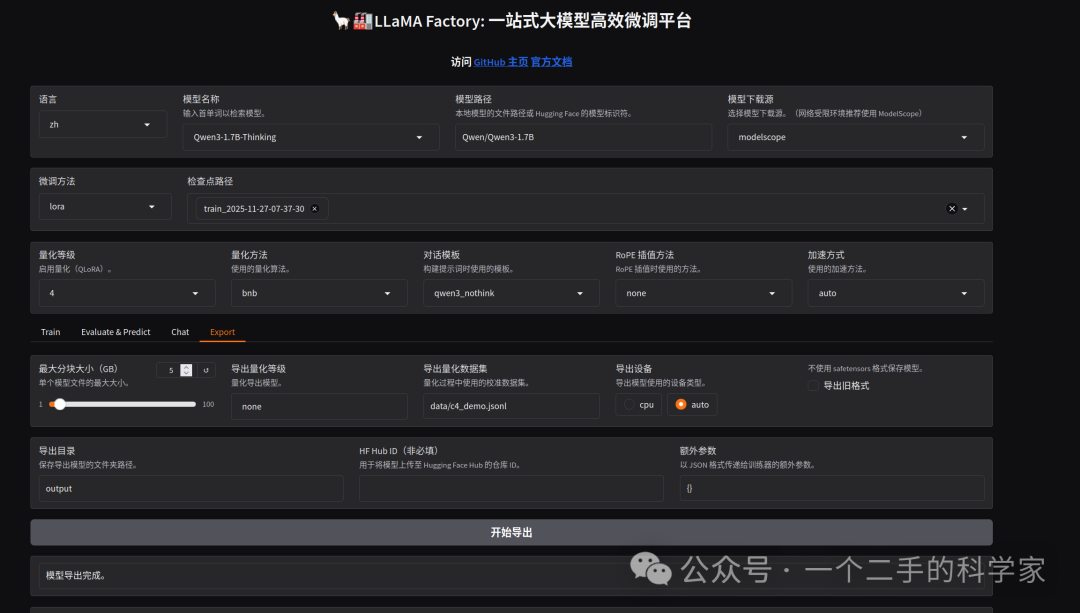Image resolution: width=1080 pixels, height=613 pixels.
Task: Open the 量化等级 dropdown
Action: pos(127,293)
